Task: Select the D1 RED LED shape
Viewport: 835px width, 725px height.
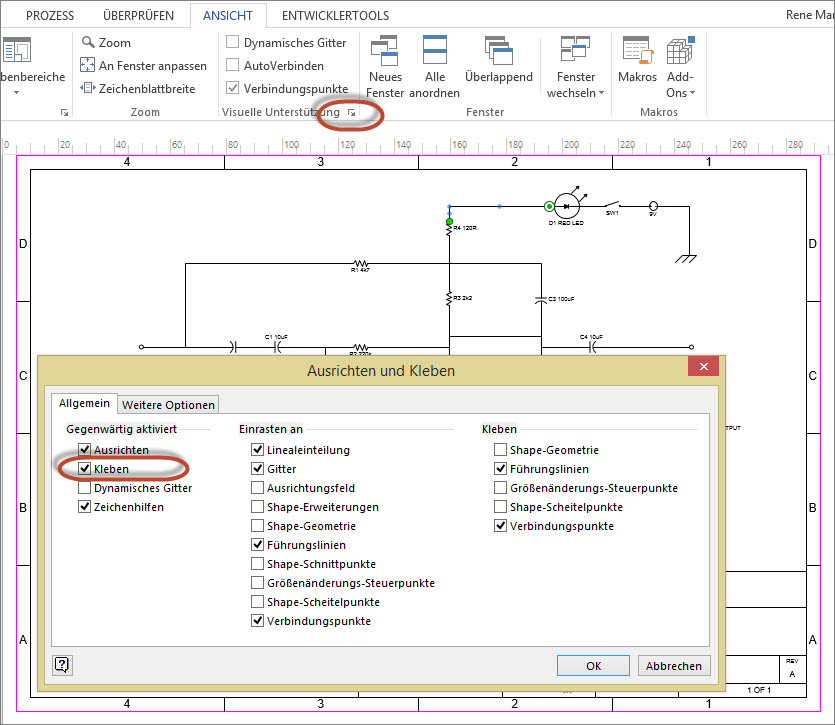Action: point(567,206)
